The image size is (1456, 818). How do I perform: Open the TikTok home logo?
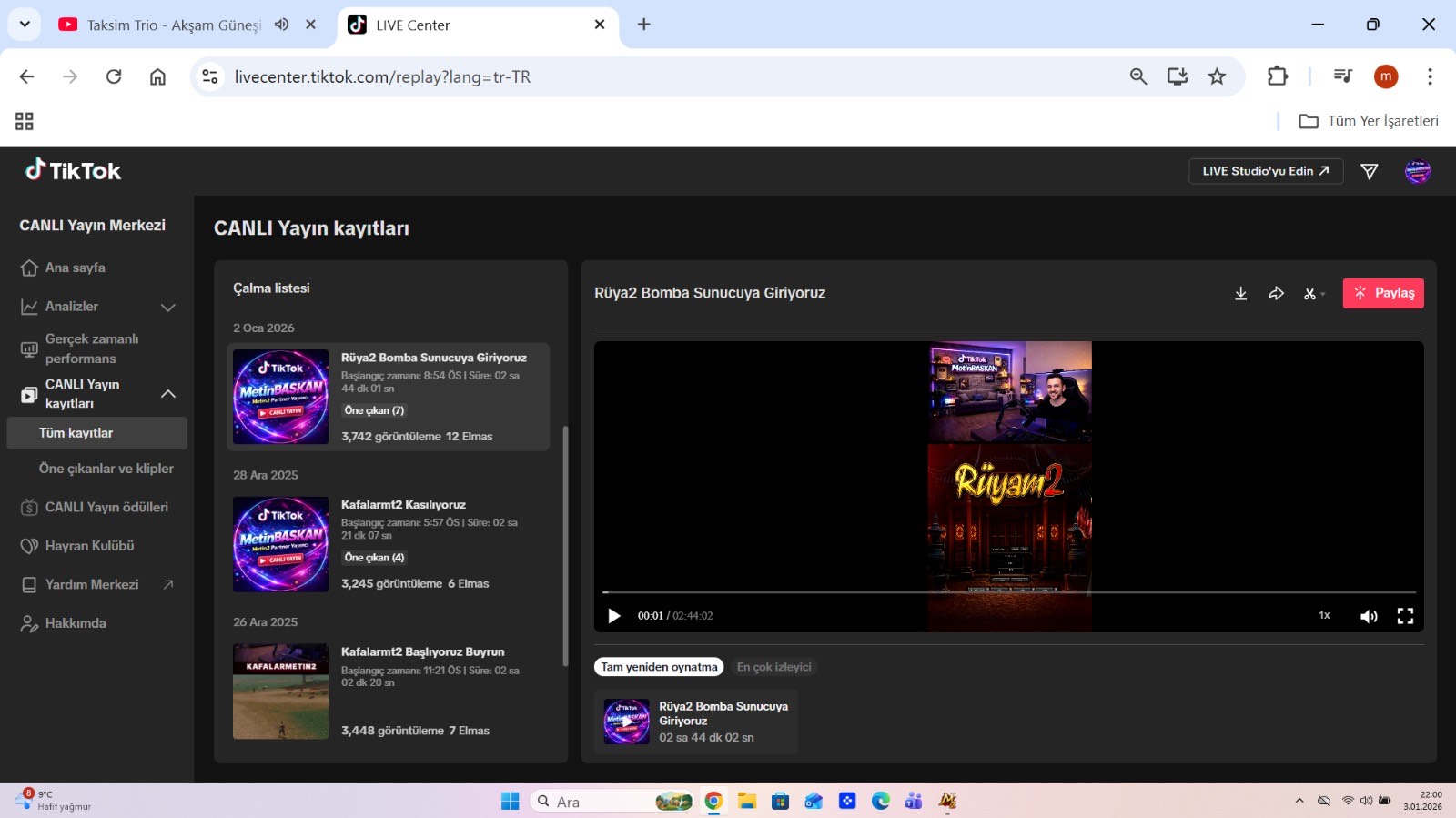pos(73,170)
